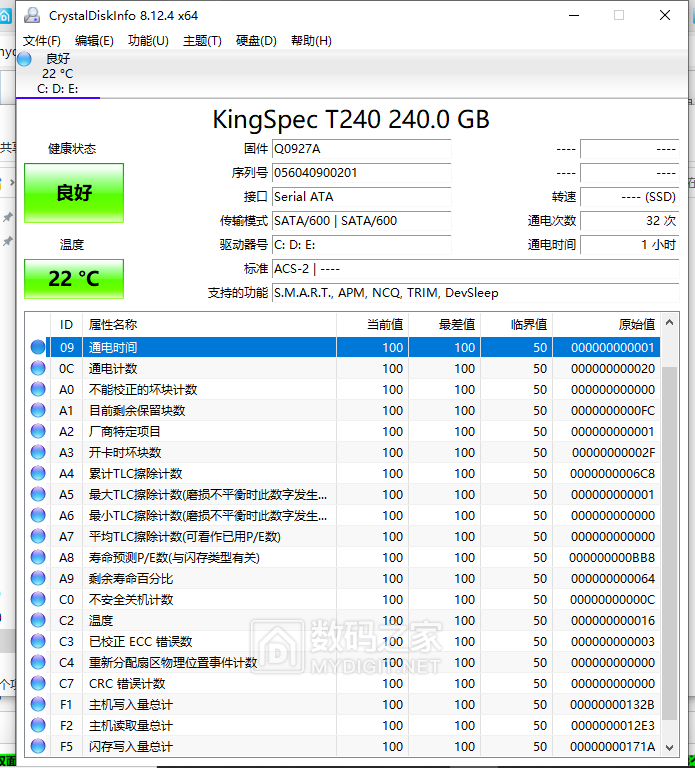Viewport: 695px width, 768px height.
Task: Click status orb icon of row C7 CRC 错误计数
Action: [38, 683]
